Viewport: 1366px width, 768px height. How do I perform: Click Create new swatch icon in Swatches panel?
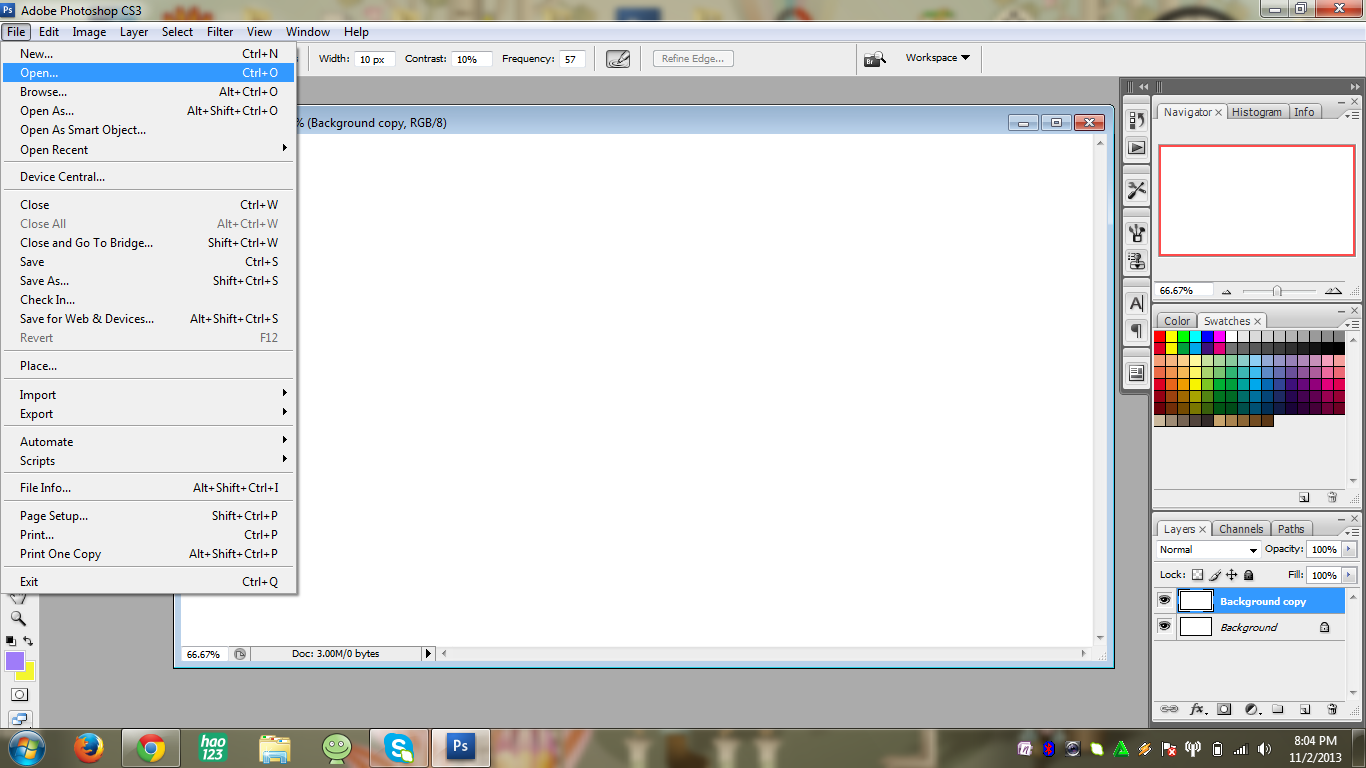(1305, 497)
